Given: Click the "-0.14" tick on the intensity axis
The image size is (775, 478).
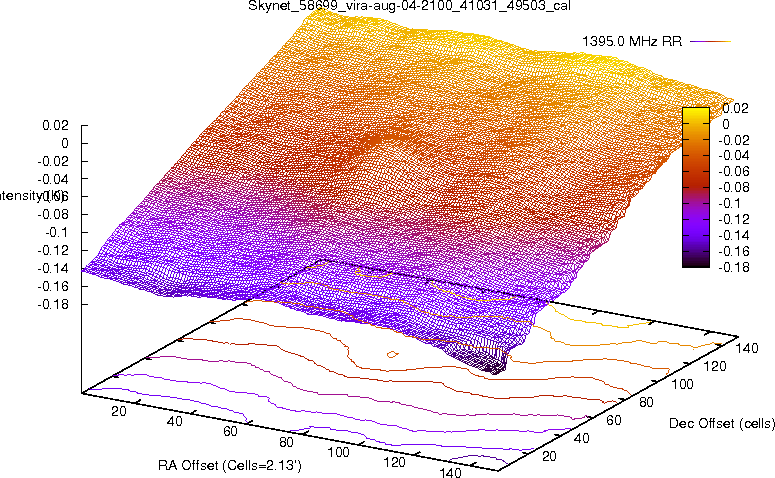Looking at the screenshot, I should point(53,268).
